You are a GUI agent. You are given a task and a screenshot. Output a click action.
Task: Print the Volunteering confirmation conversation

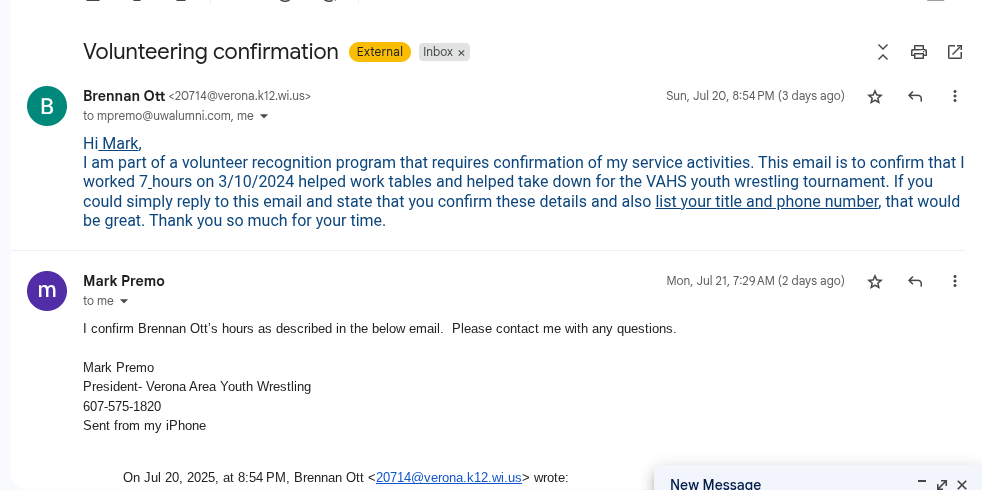tap(919, 52)
